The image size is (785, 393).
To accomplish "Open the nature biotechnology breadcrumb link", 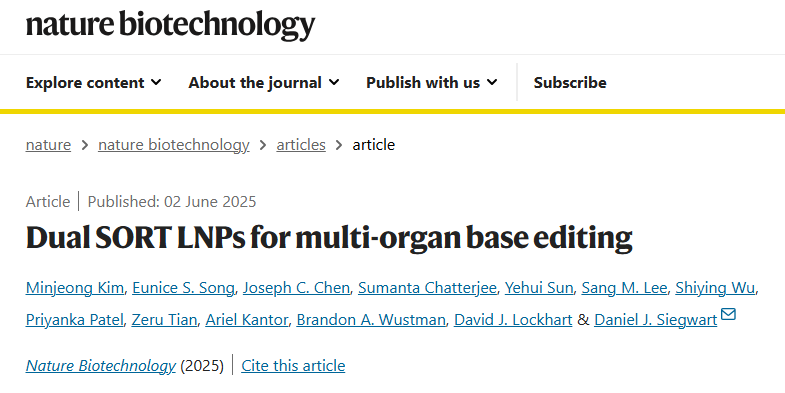I will 174,145.
